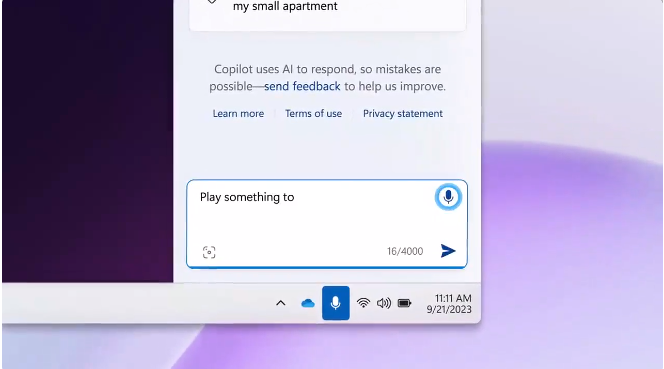Viewport: 664px width, 369px height.
Task: Click the 9/21/2023 date in the taskbar
Action: pyautogui.click(x=449, y=309)
